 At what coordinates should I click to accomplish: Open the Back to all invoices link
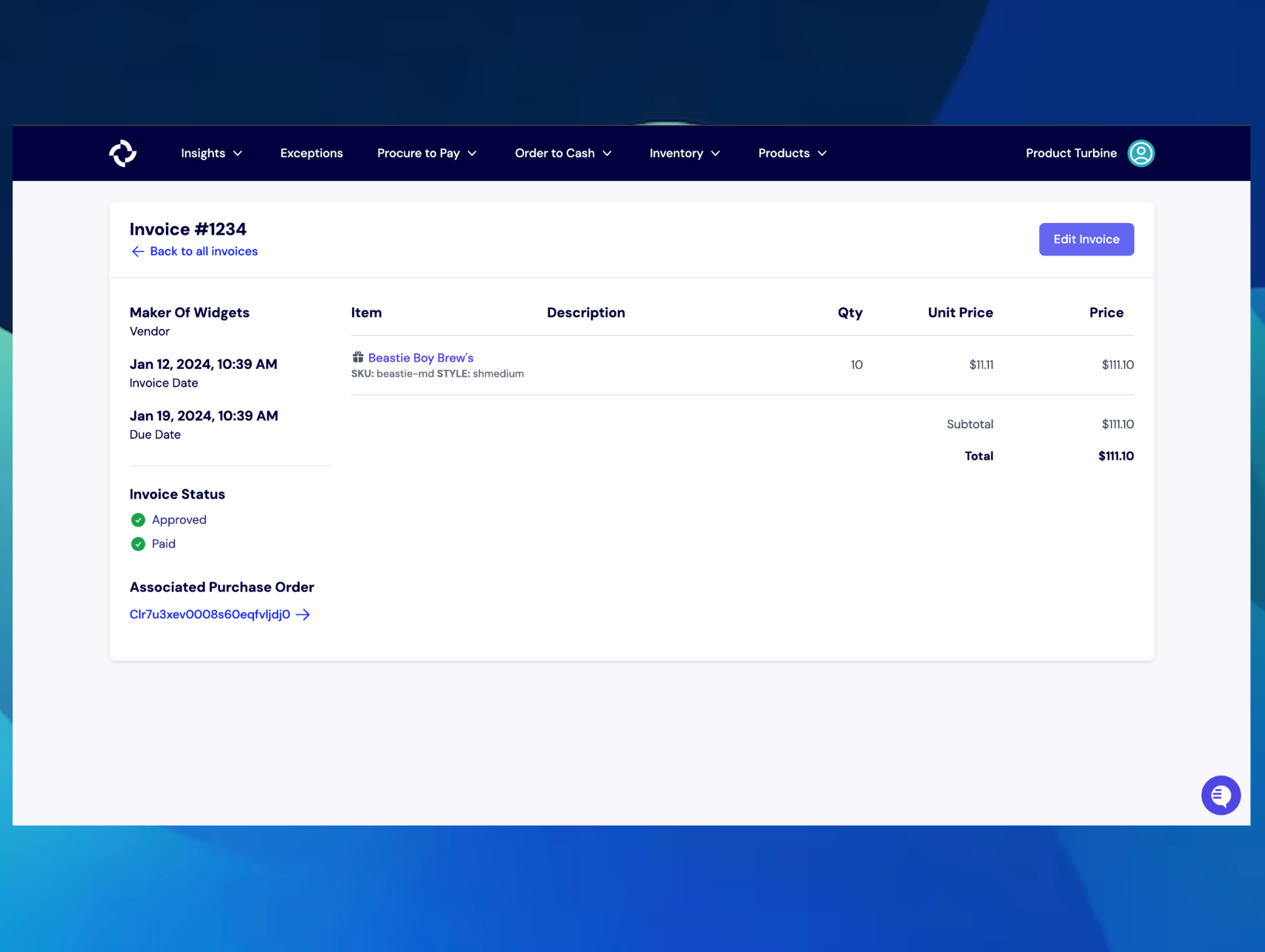(x=204, y=251)
